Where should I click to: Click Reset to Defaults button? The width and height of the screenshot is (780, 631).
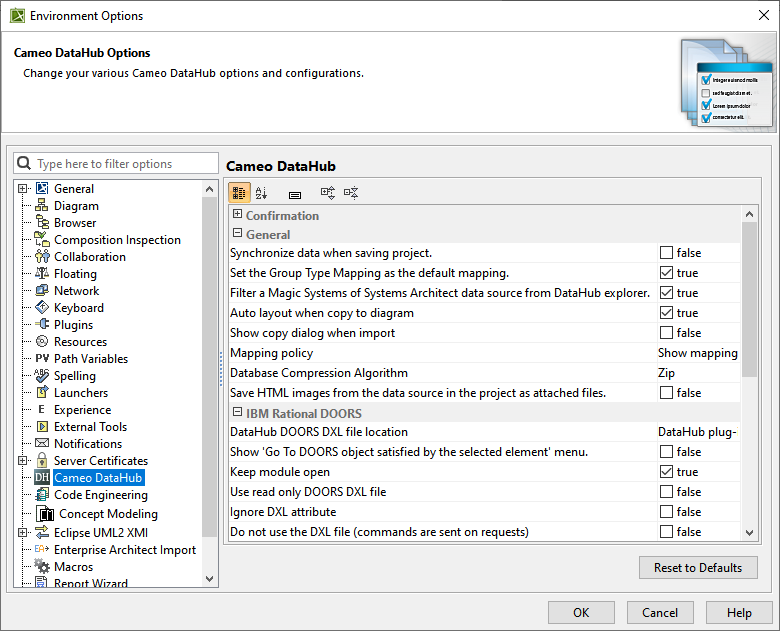(x=698, y=568)
